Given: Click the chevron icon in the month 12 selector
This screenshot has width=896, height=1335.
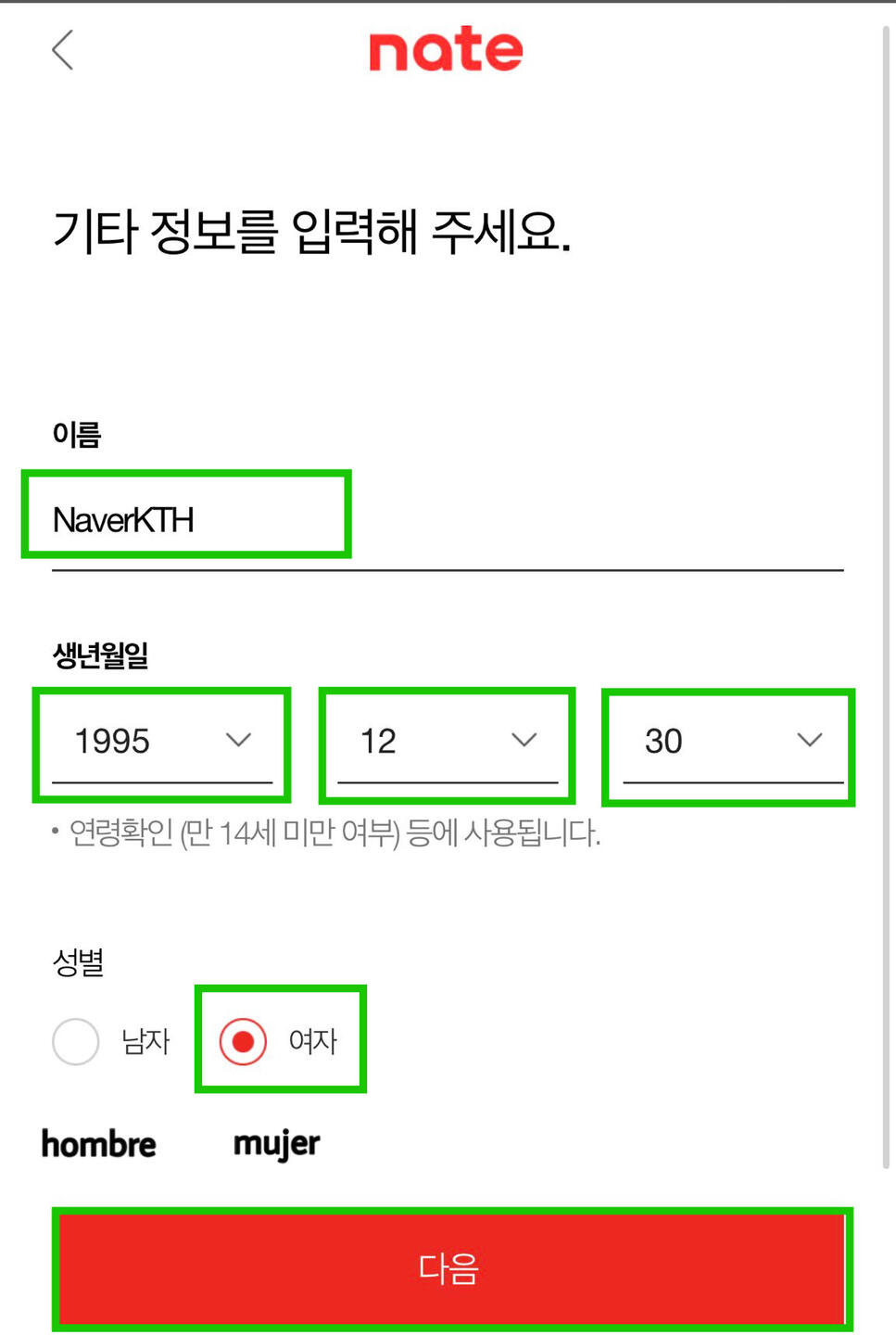Looking at the screenshot, I should [x=524, y=740].
